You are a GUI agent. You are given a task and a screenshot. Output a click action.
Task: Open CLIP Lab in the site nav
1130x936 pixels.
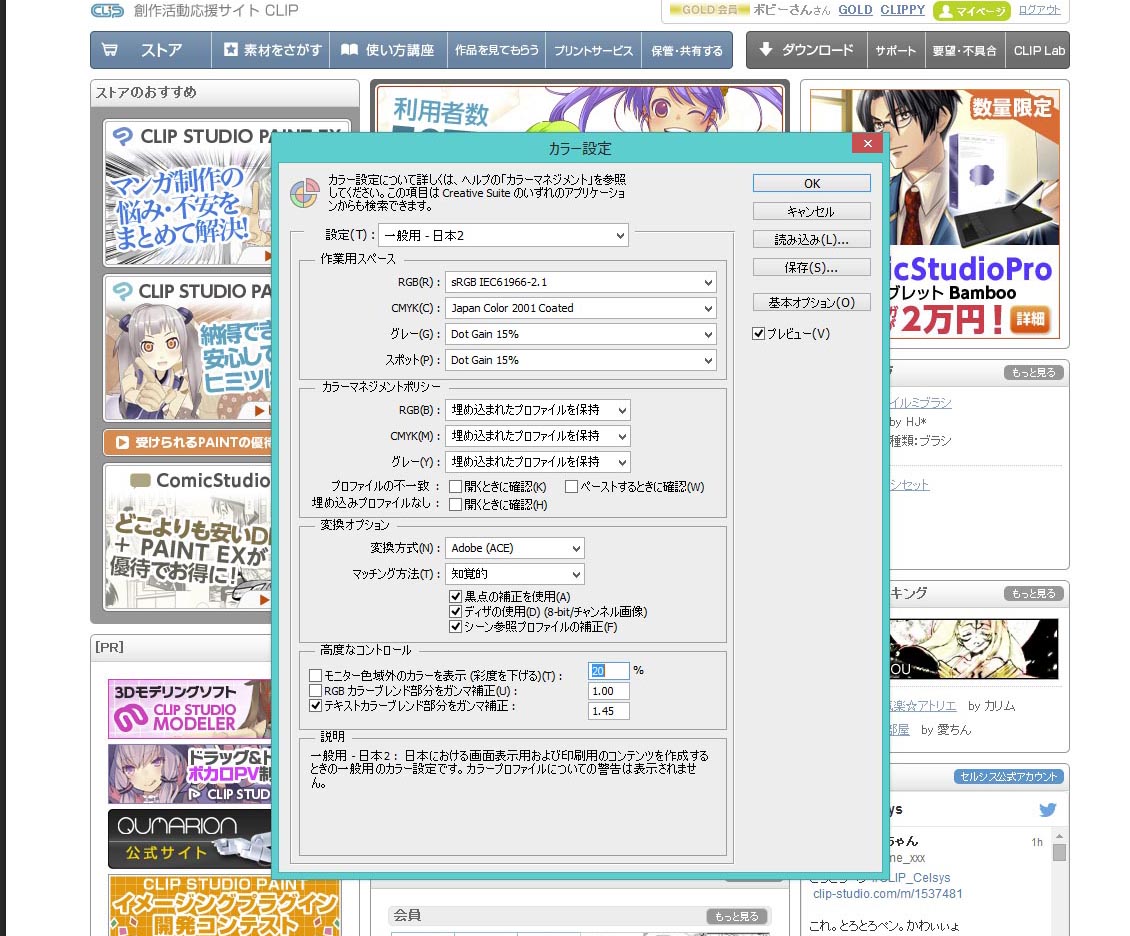pyautogui.click(x=1038, y=50)
